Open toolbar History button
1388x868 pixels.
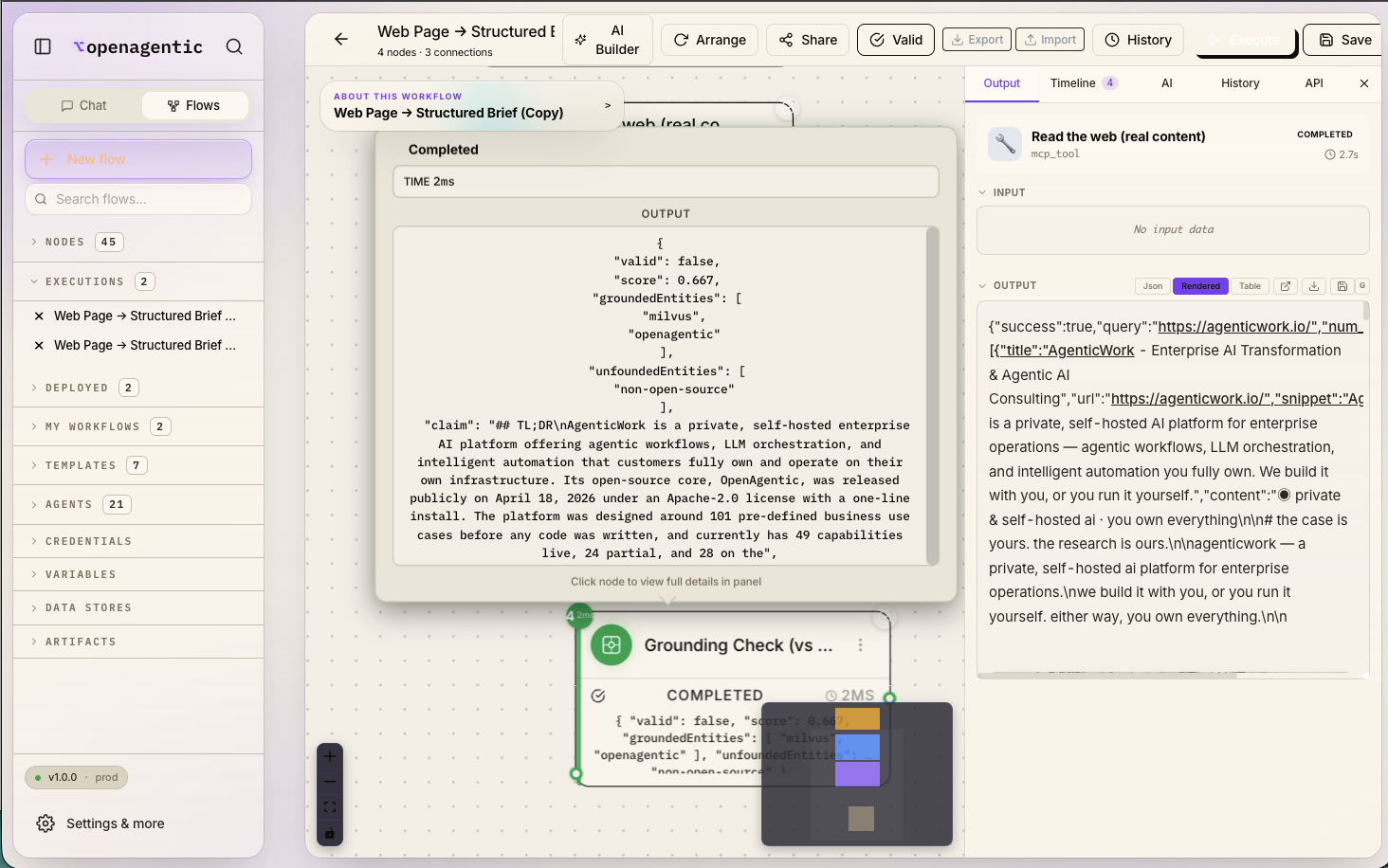tap(1138, 40)
